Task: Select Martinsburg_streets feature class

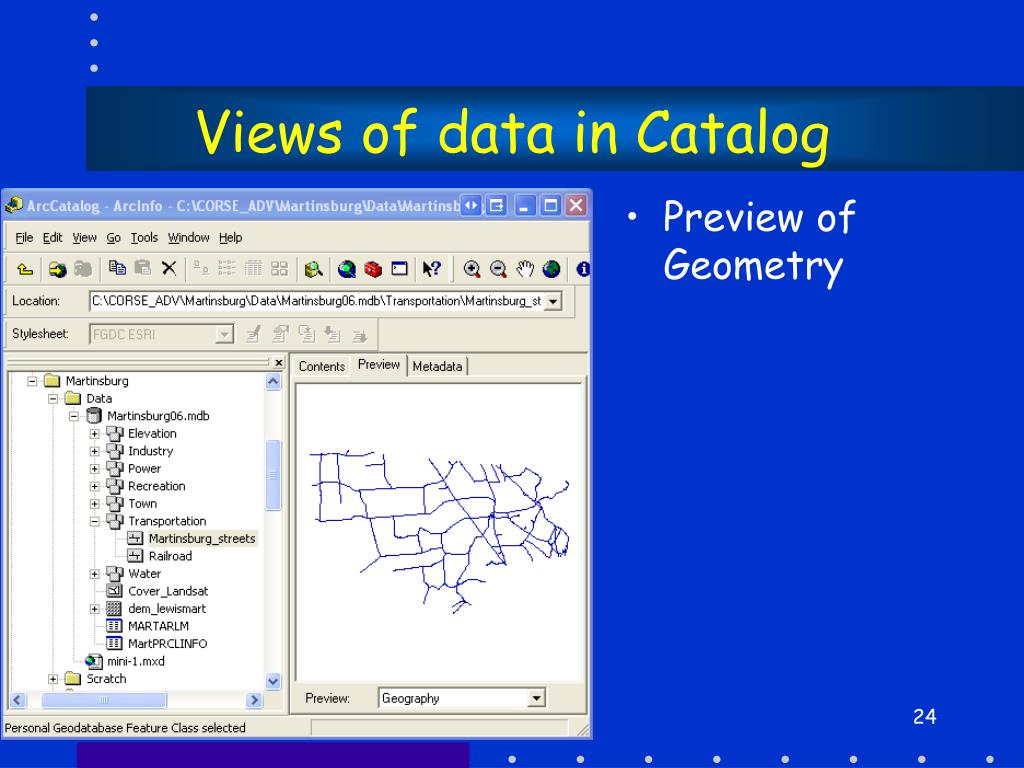Action: pos(202,539)
